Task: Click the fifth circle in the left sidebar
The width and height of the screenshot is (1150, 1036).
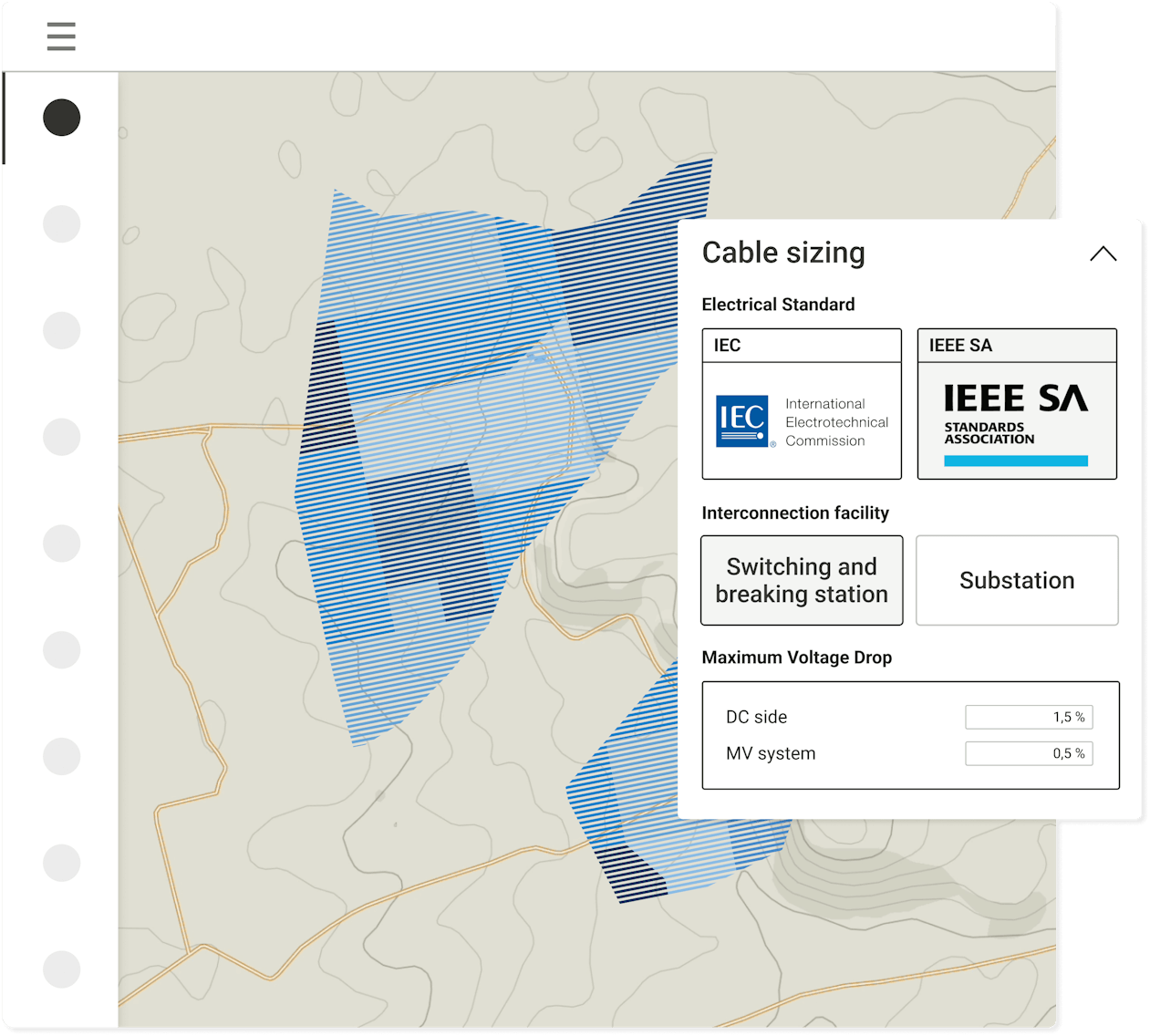Action: pos(62,544)
